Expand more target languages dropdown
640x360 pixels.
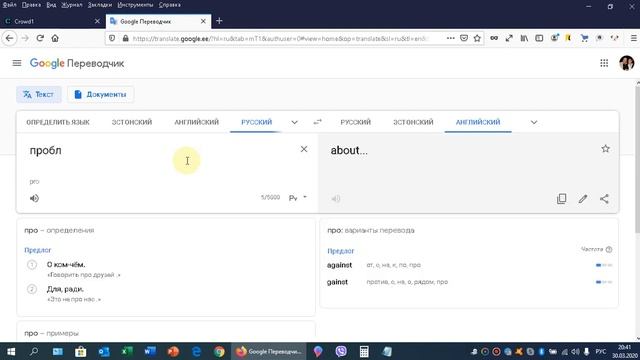pyautogui.click(x=533, y=122)
